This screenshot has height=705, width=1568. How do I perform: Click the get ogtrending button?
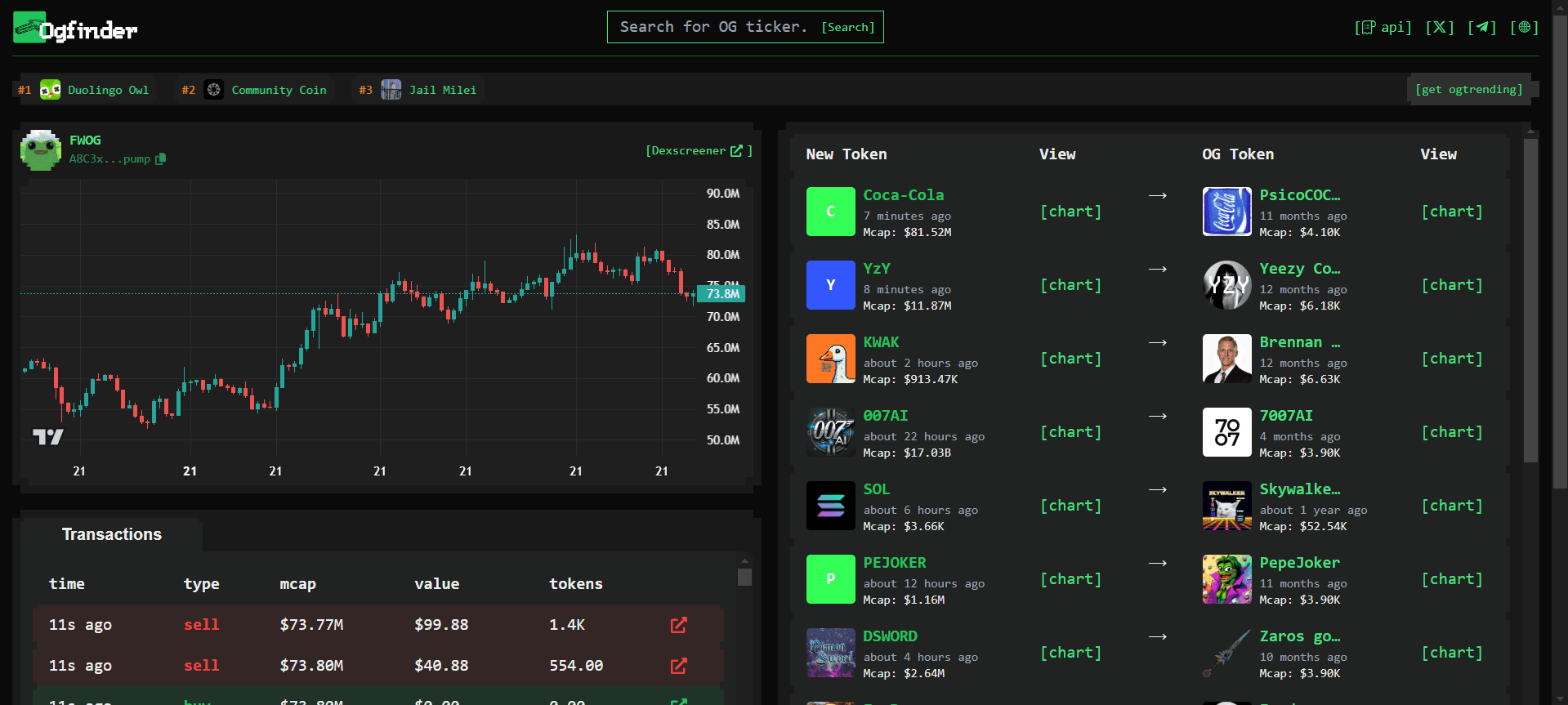click(x=1468, y=89)
